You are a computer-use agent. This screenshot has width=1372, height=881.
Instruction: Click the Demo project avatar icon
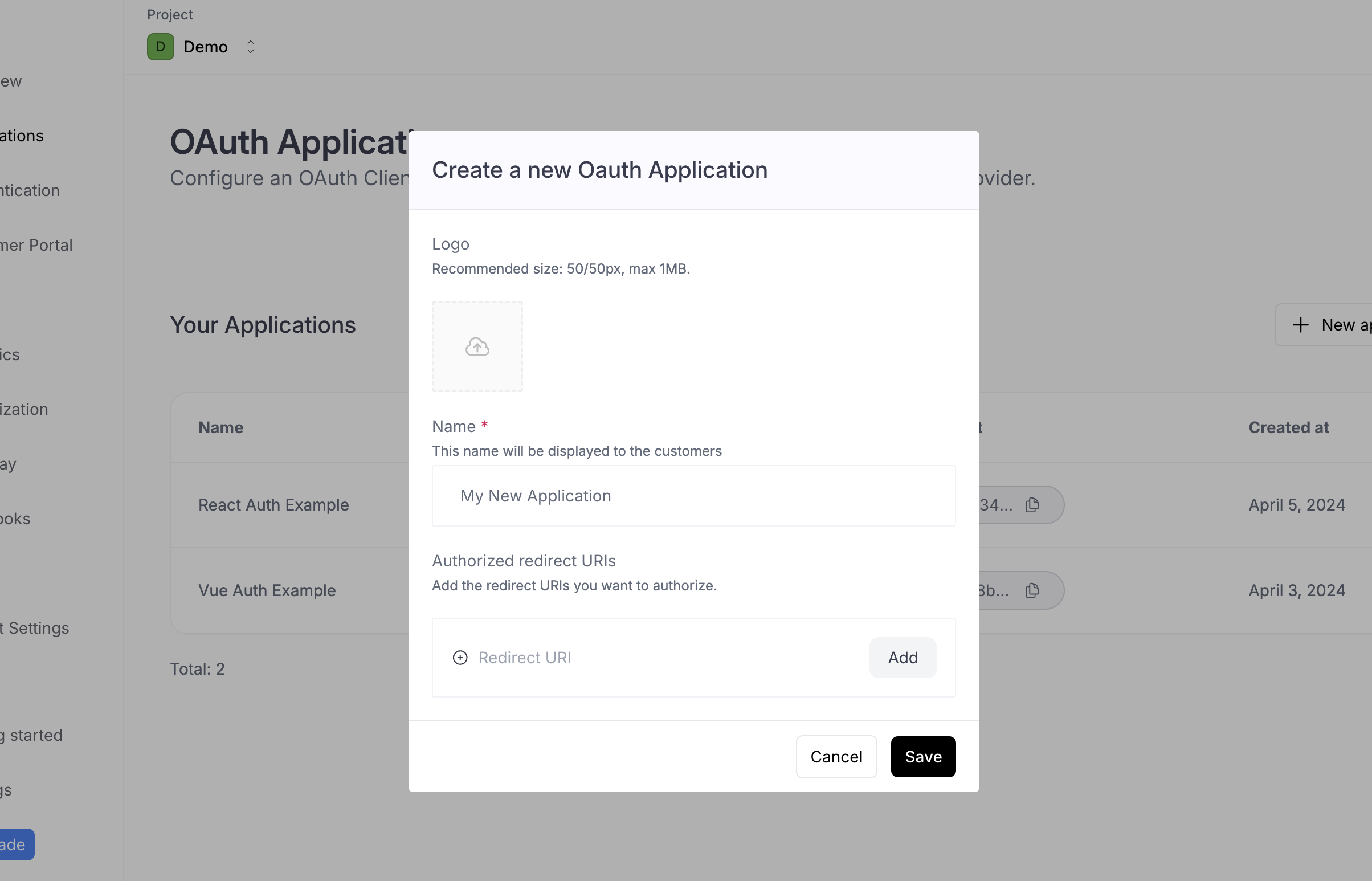point(160,46)
